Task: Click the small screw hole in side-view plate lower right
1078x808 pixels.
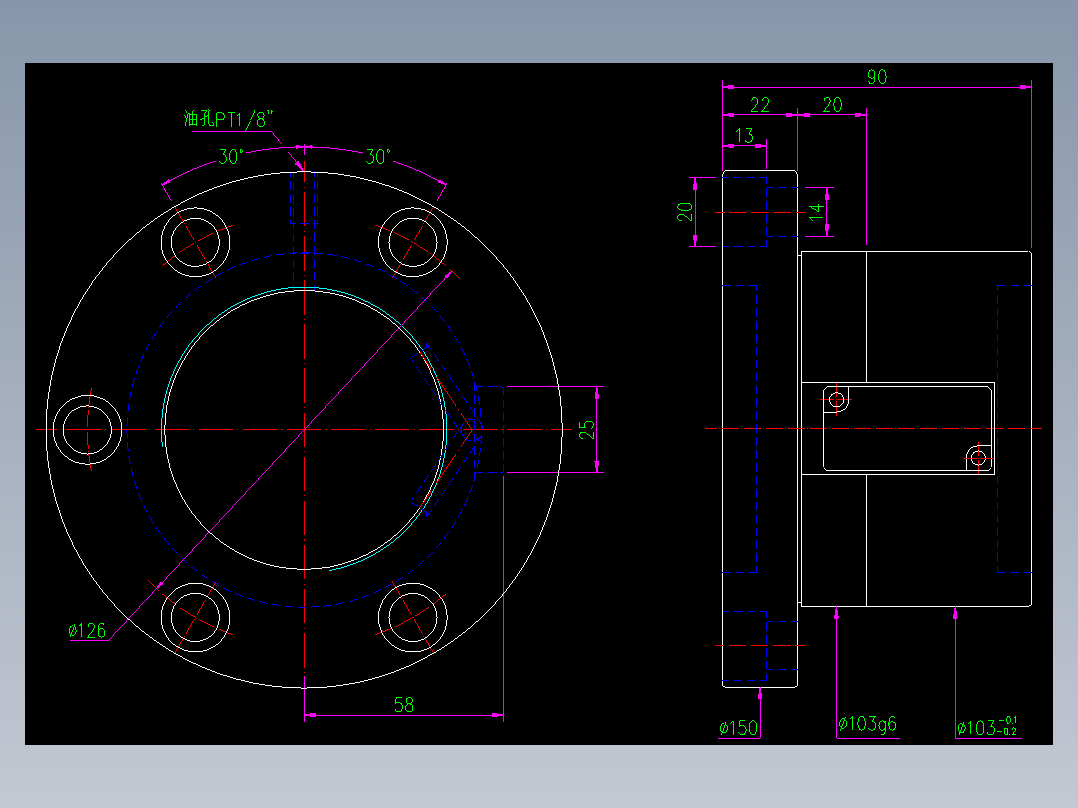Action: click(x=978, y=458)
